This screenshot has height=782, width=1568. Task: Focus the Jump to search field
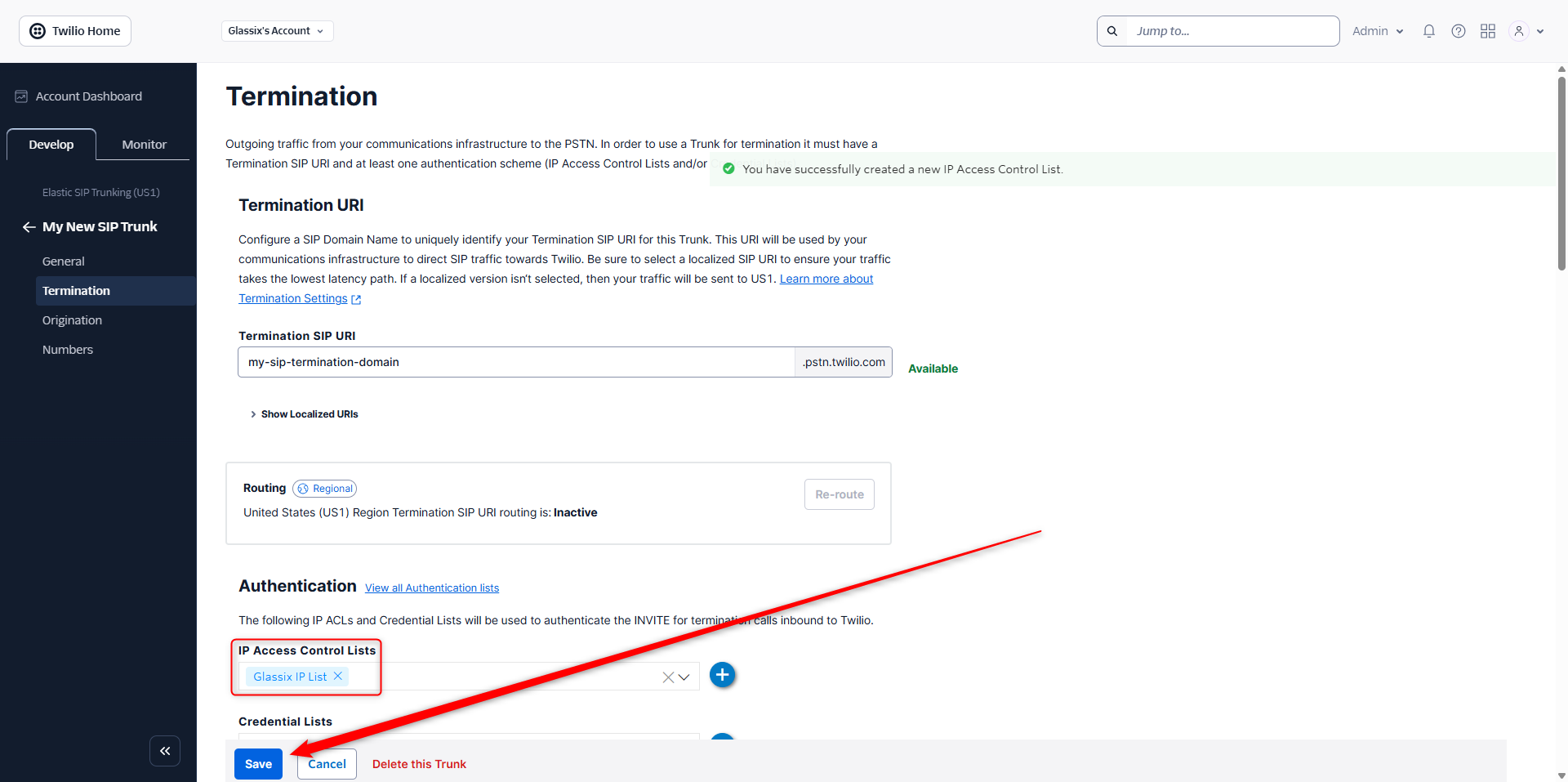1232,31
